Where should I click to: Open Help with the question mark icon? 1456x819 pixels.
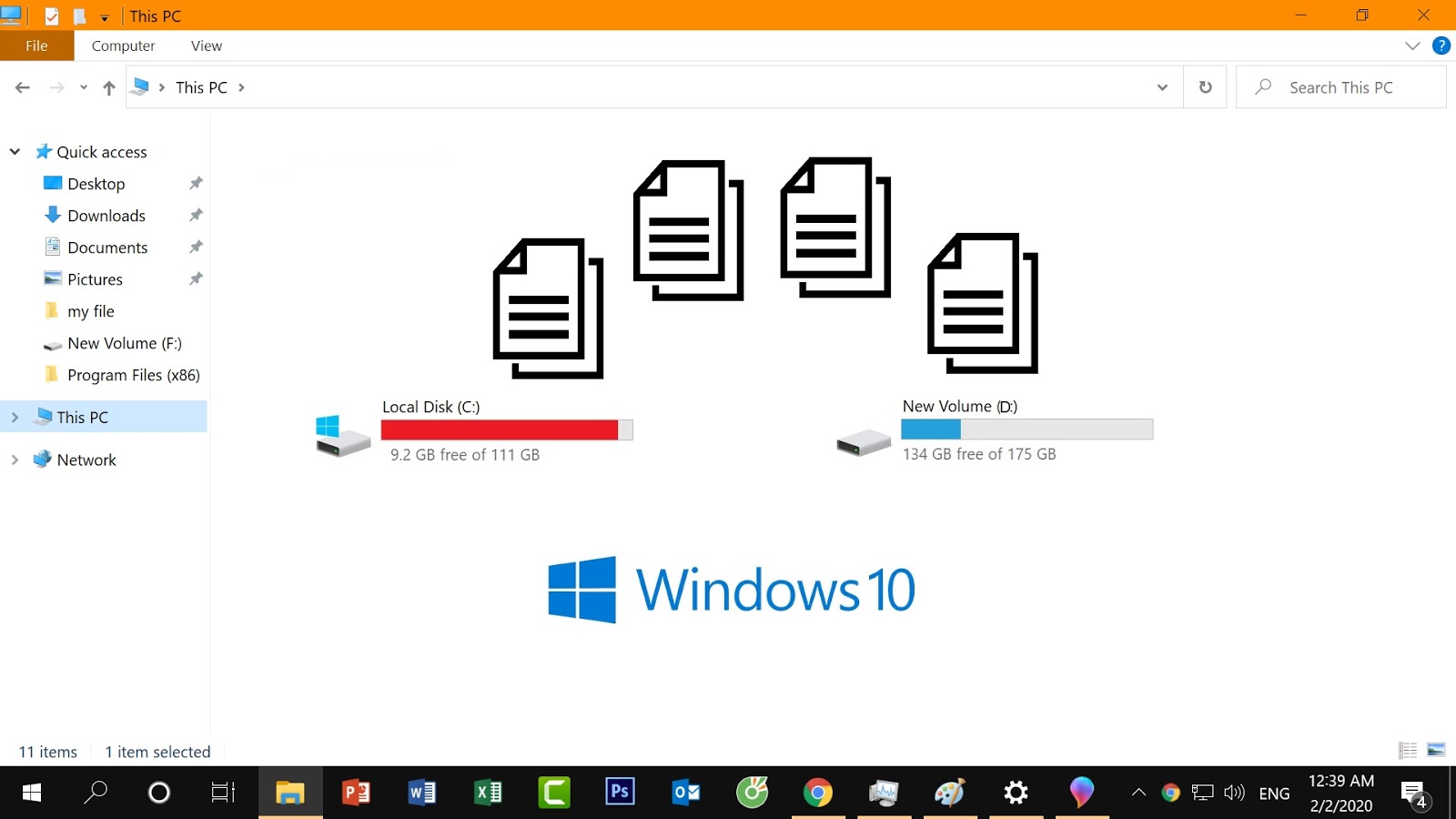point(1441,45)
